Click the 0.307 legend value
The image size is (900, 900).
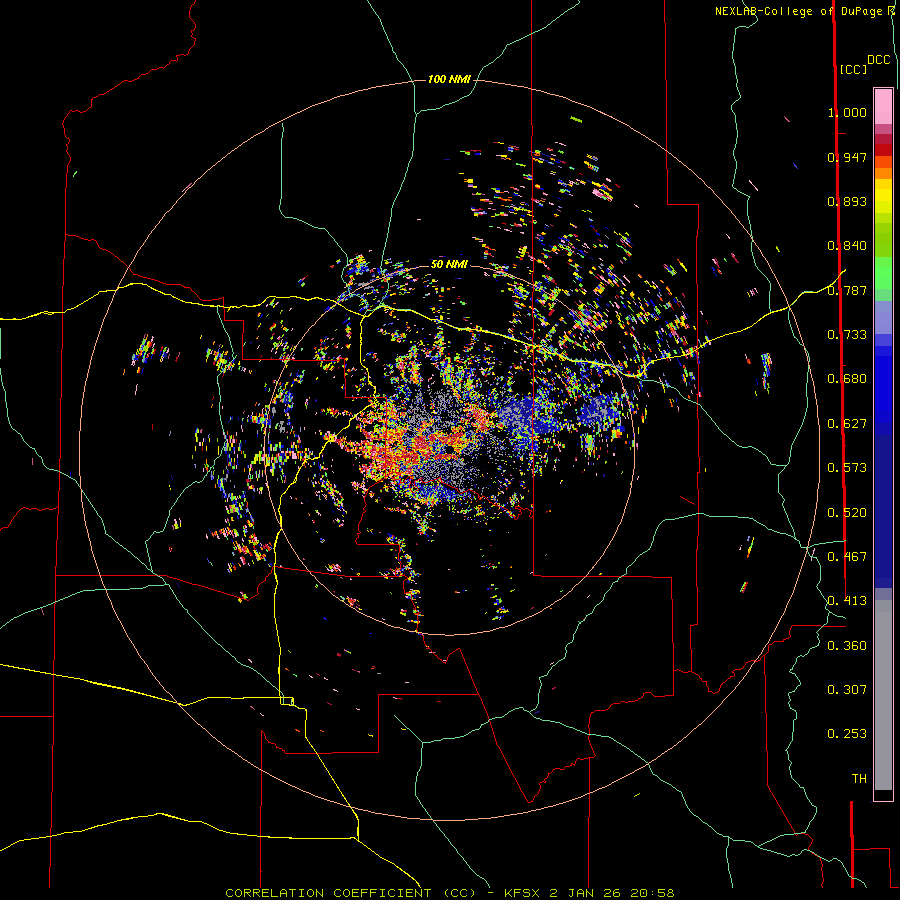(847, 690)
